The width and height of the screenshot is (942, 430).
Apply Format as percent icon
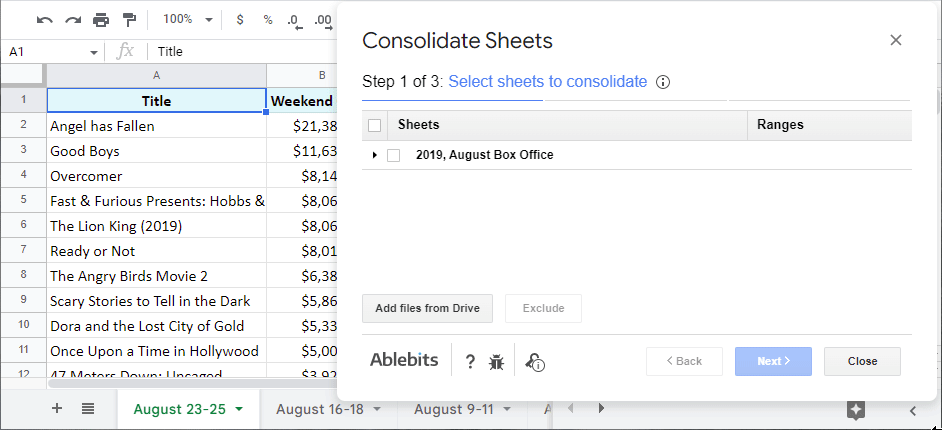click(x=267, y=19)
